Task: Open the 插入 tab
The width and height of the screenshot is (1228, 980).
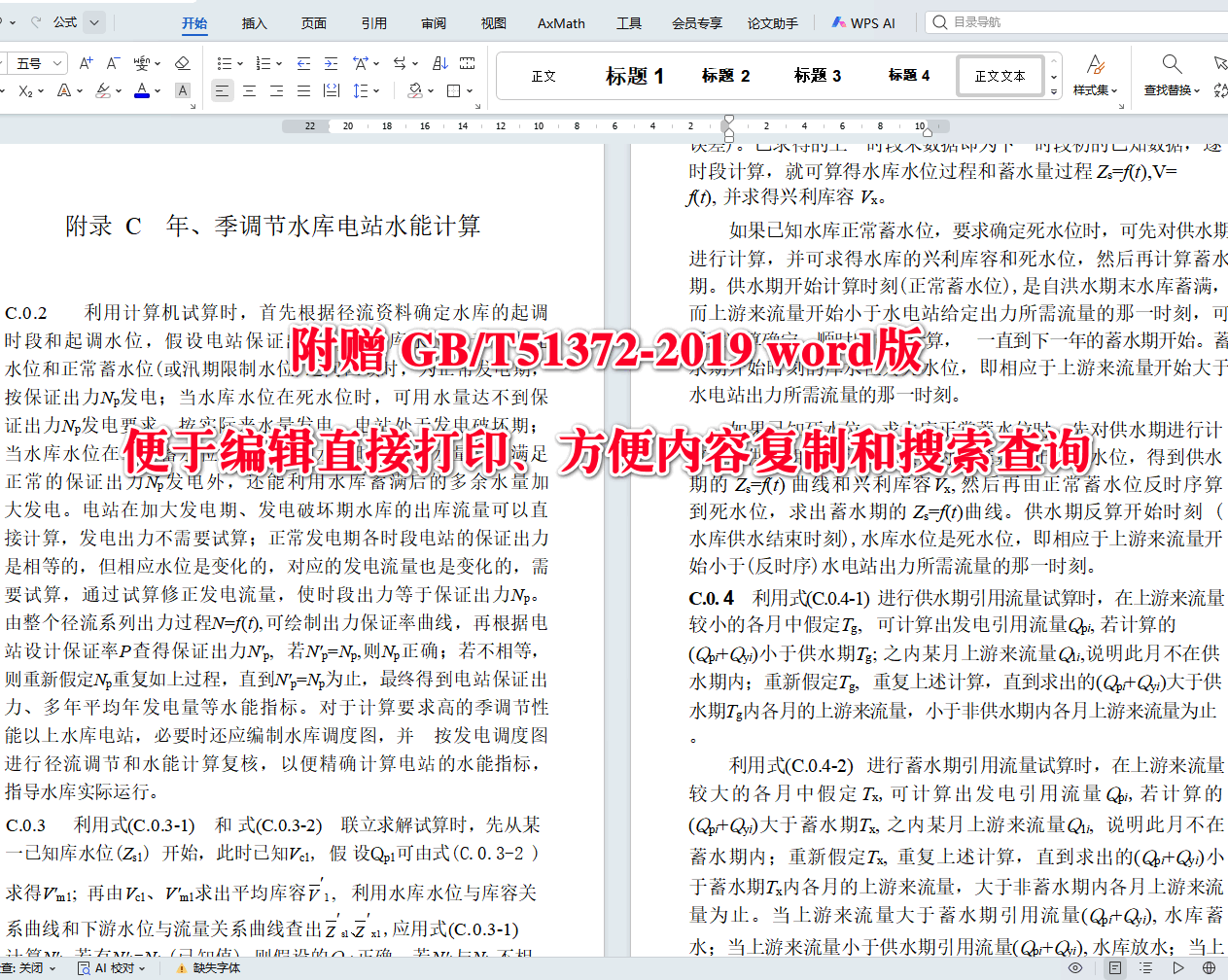Action: tap(254, 23)
